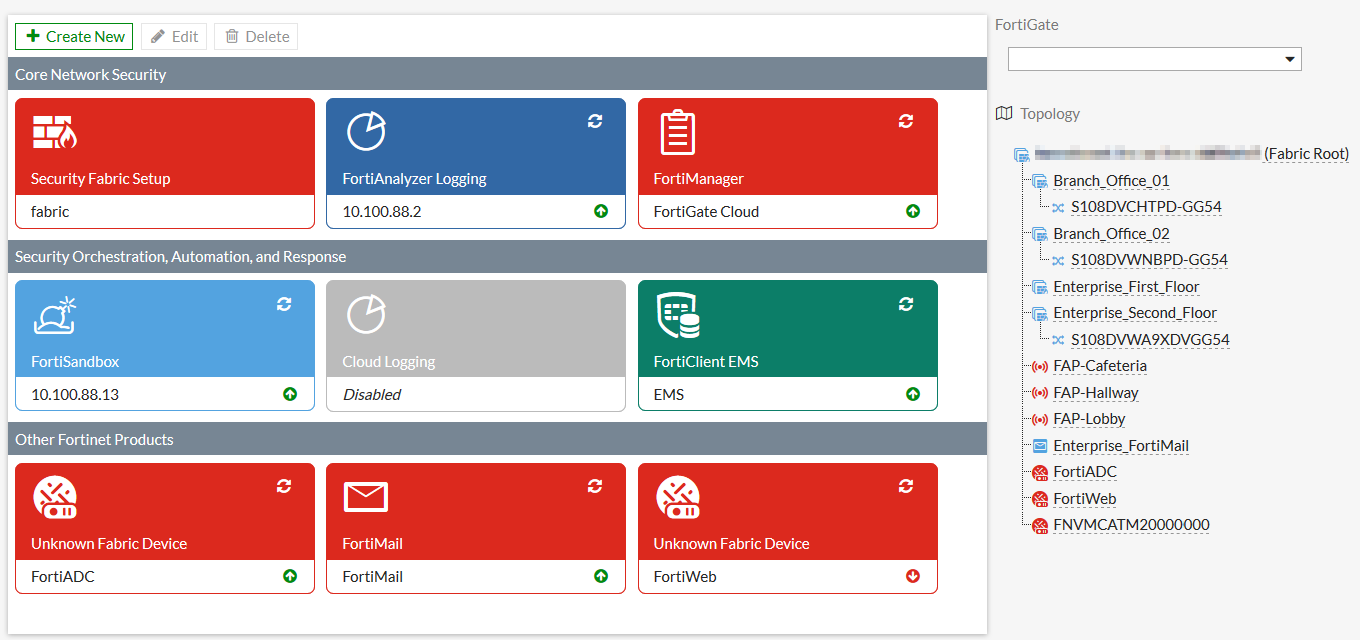
Task: Click the FortiManager clipboard icon
Action: point(678,130)
